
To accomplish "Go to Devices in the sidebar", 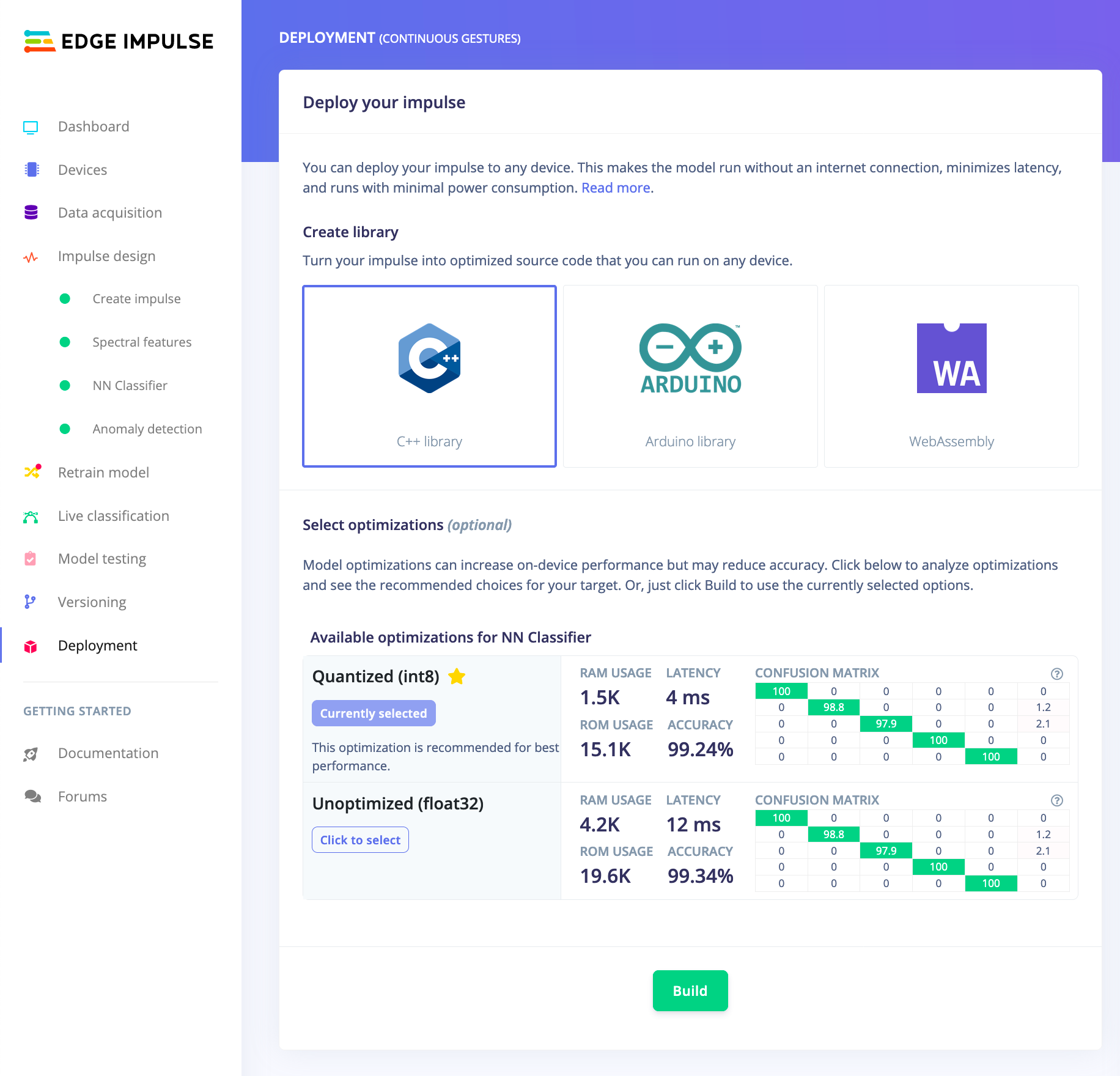I will pyautogui.click(x=83, y=170).
